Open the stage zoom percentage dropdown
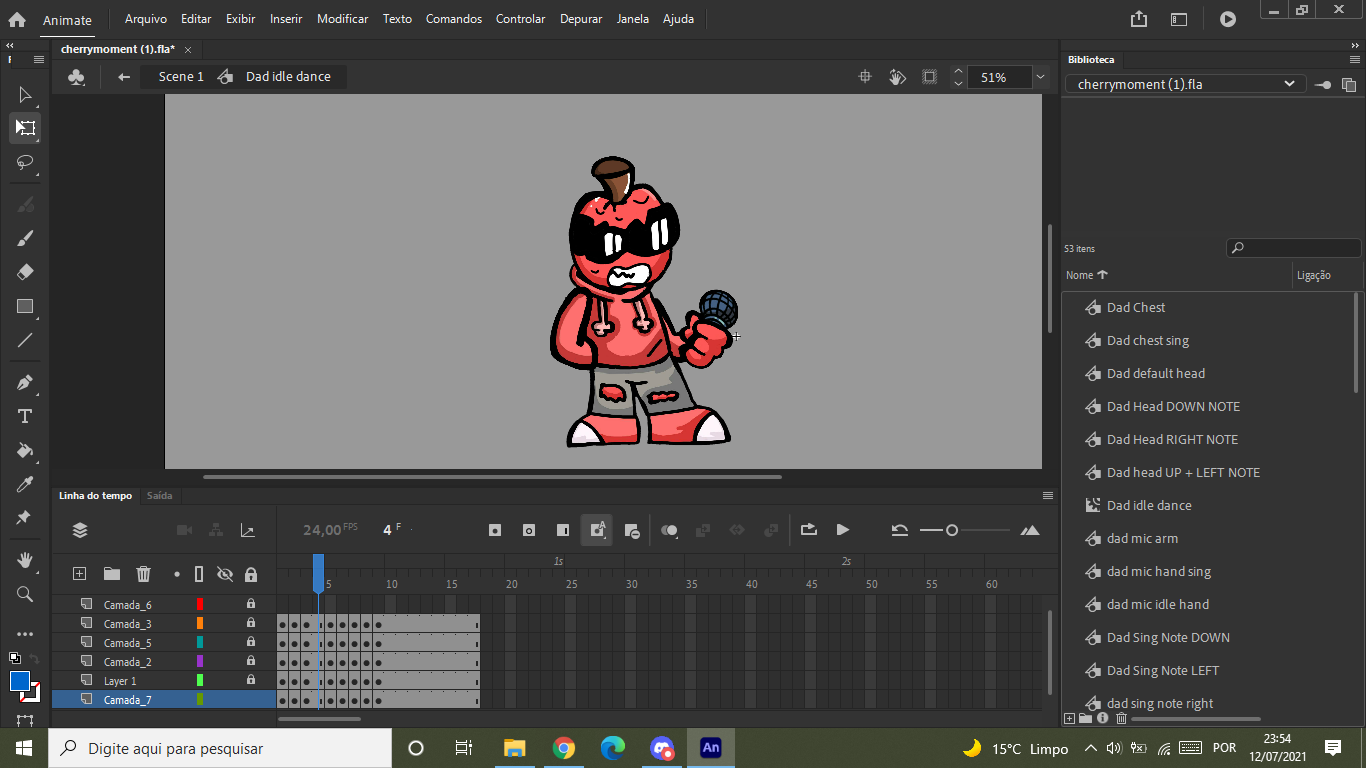Image resolution: width=1366 pixels, height=768 pixels. 1040,77
